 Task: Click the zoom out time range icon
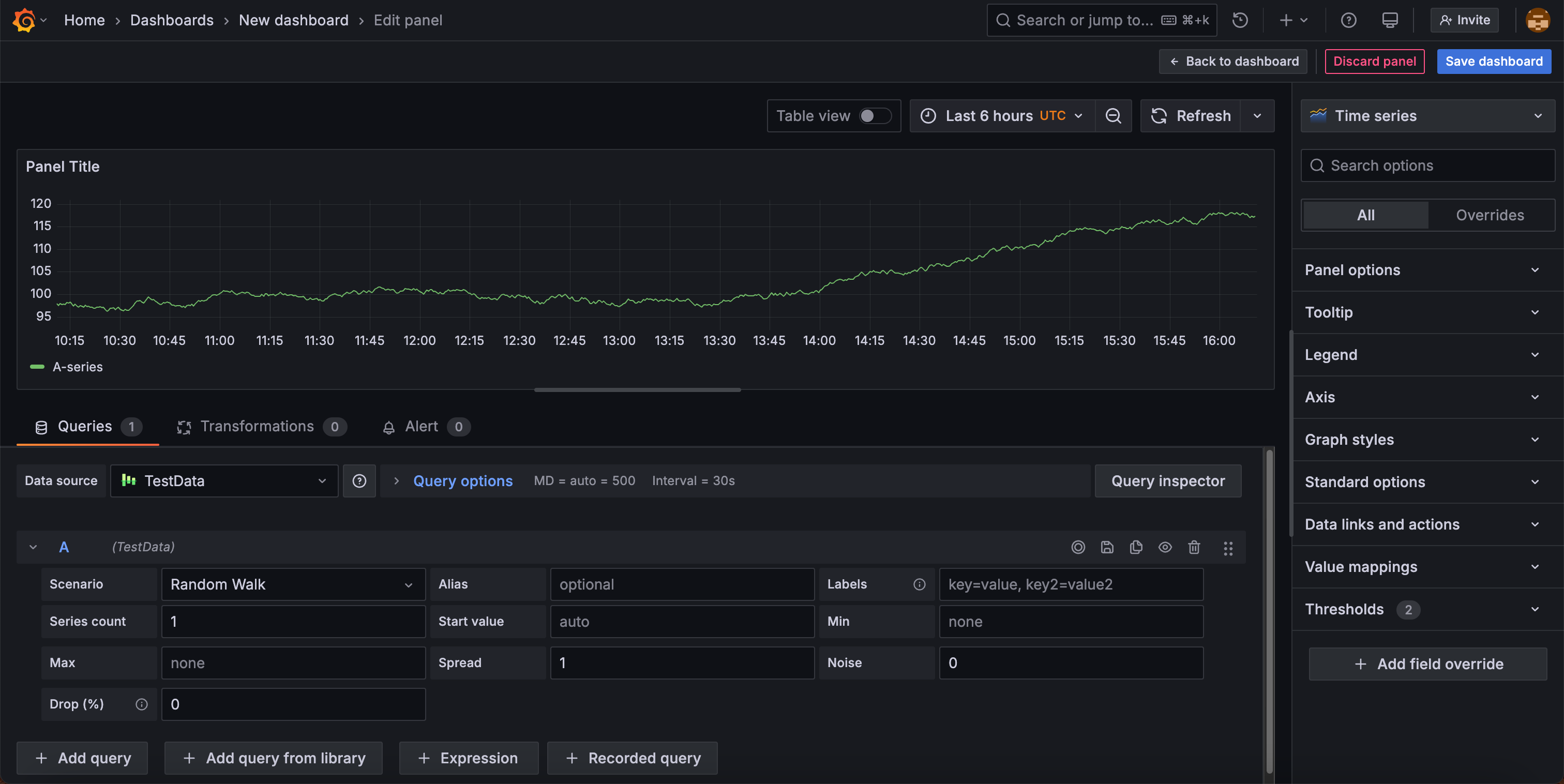1113,116
